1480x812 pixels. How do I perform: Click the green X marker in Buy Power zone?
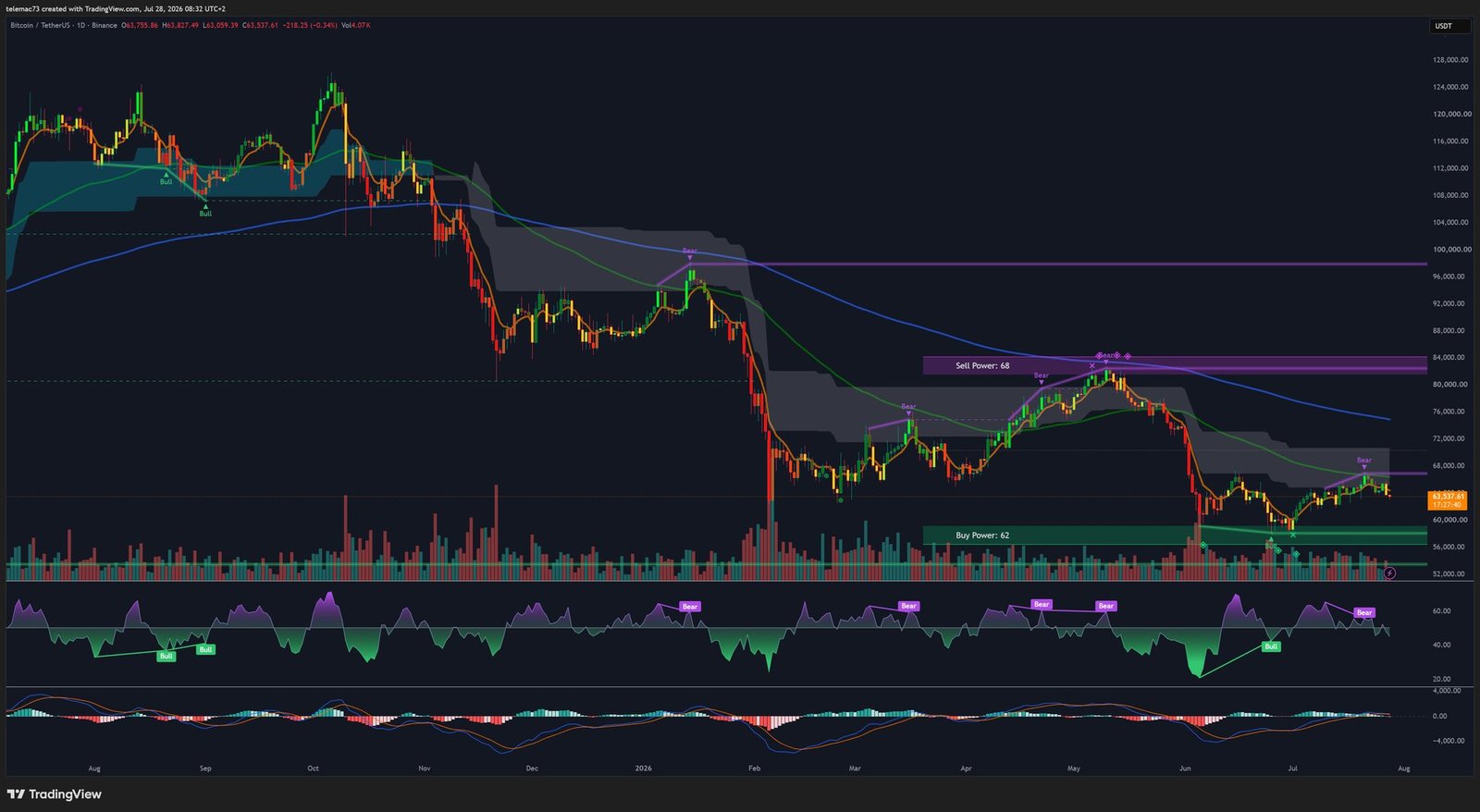(x=1293, y=535)
